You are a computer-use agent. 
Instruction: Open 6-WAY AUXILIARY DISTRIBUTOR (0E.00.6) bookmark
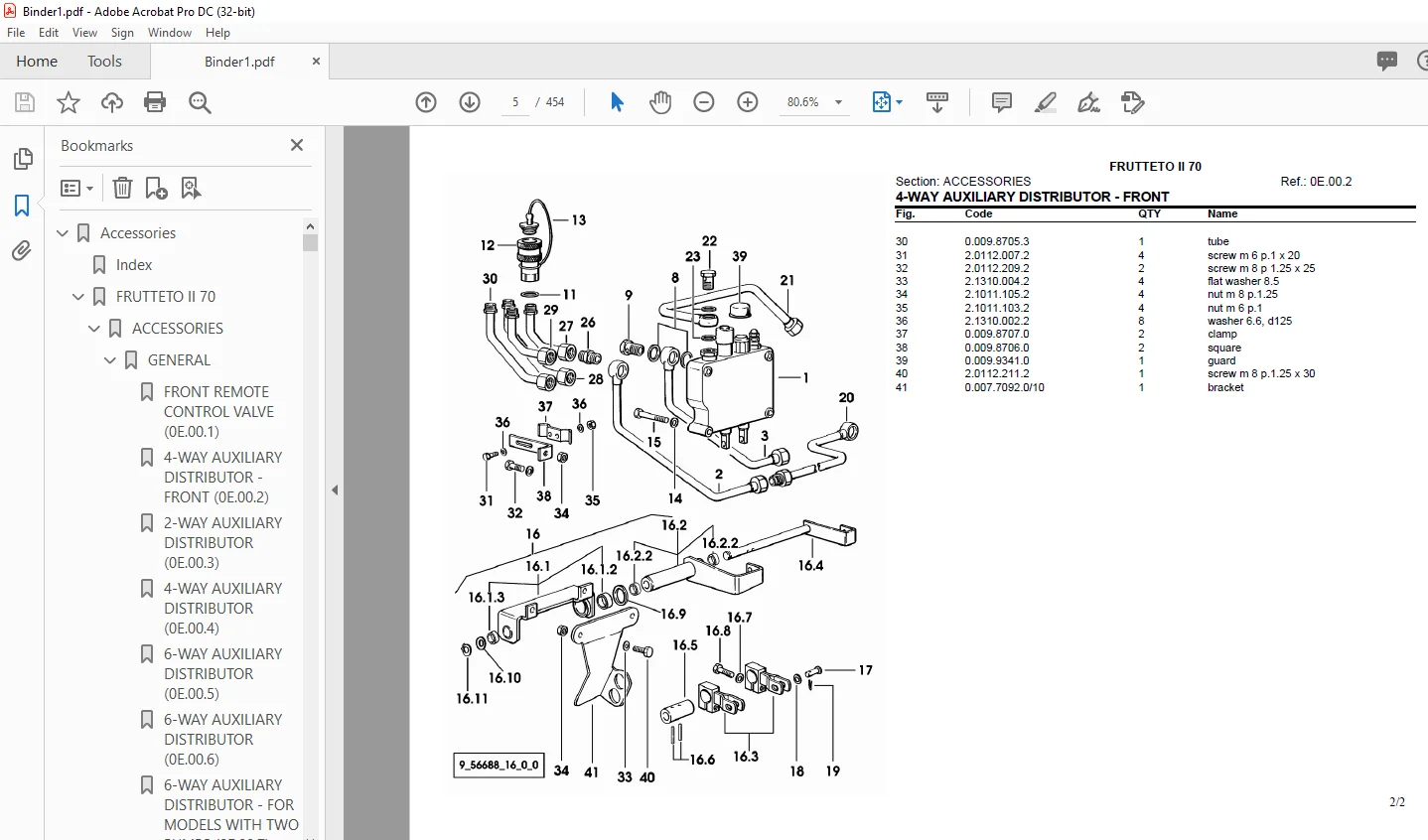(x=222, y=740)
